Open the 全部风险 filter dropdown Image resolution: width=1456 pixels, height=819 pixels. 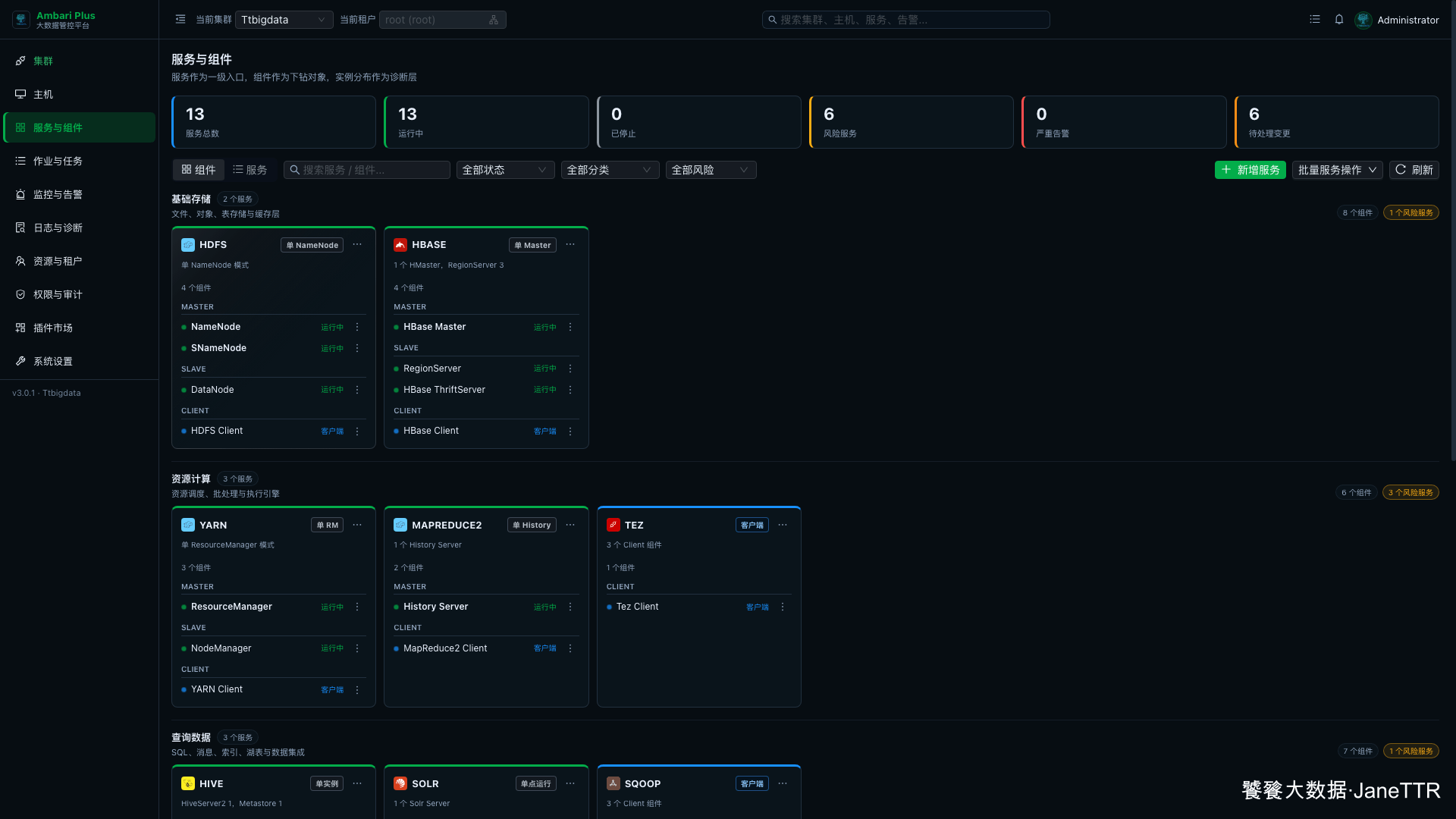(x=711, y=170)
